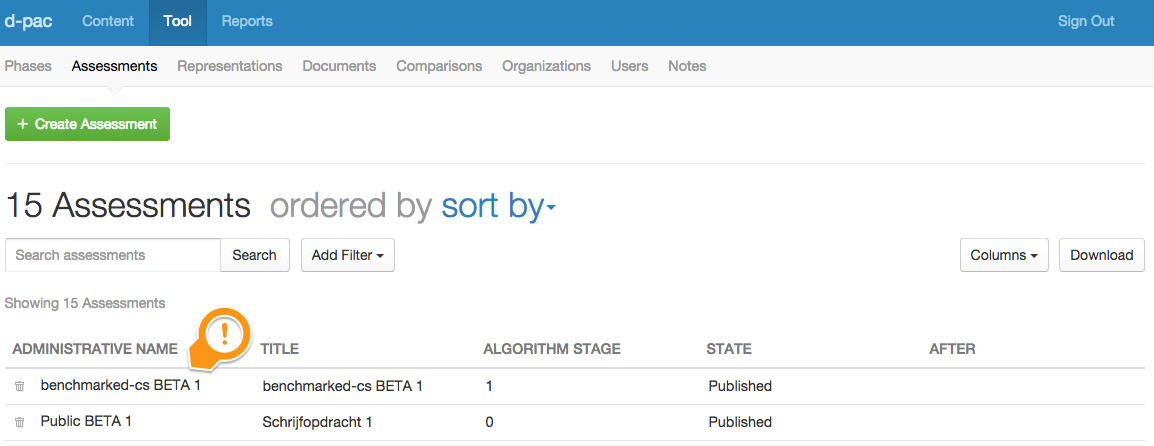Click trash icon for Public BETA 1
Image resolution: width=1154 pixels, height=446 pixels.
[x=19, y=422]
